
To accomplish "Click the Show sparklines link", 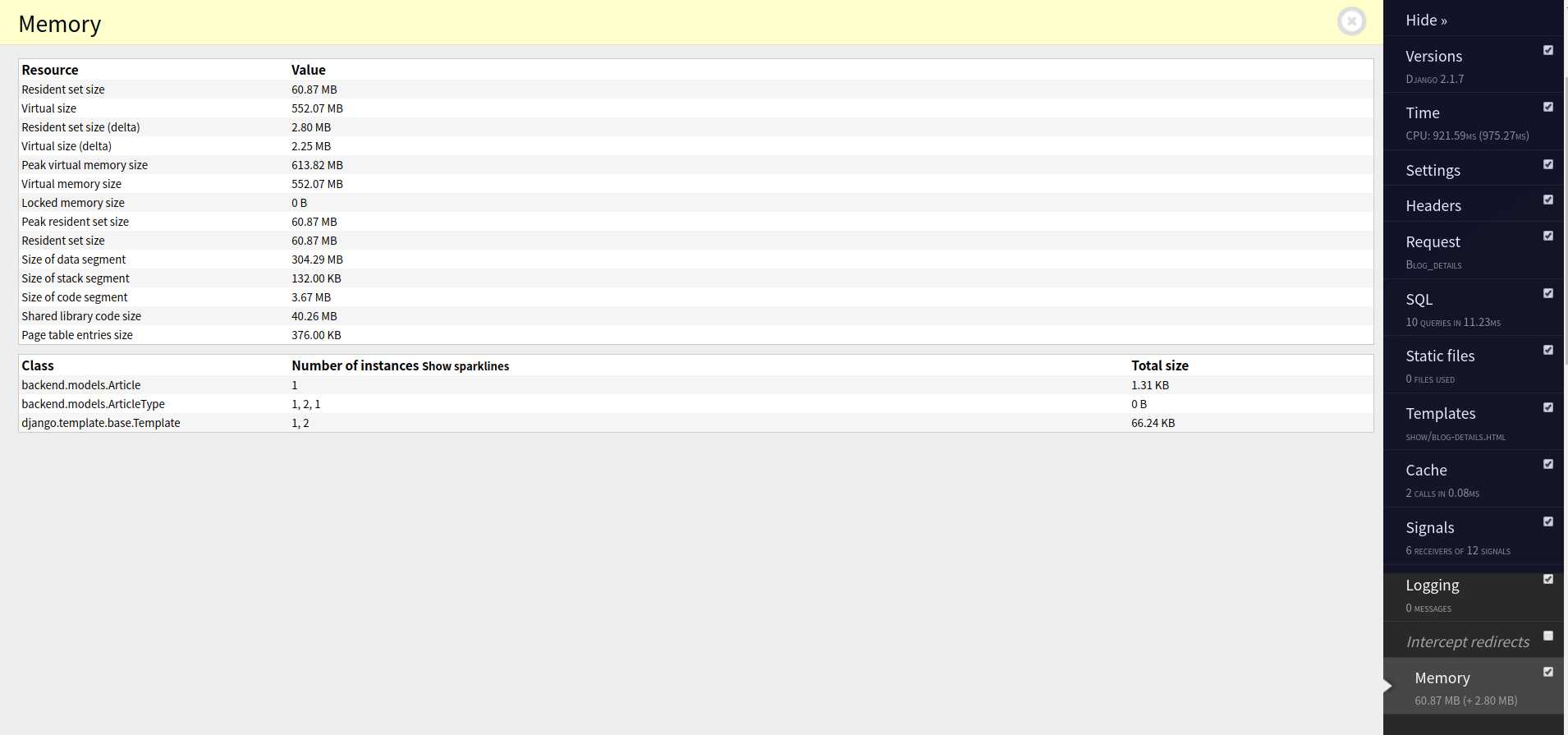I will (x=465, y=366).
